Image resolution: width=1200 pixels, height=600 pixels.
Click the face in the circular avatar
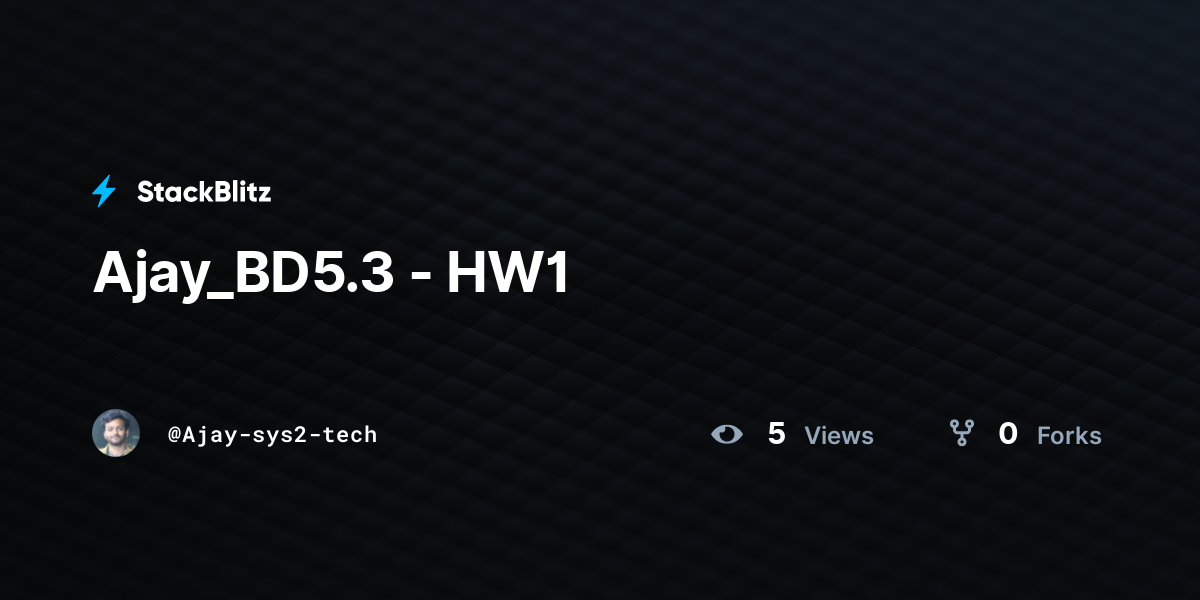click(x=115, y=430)
